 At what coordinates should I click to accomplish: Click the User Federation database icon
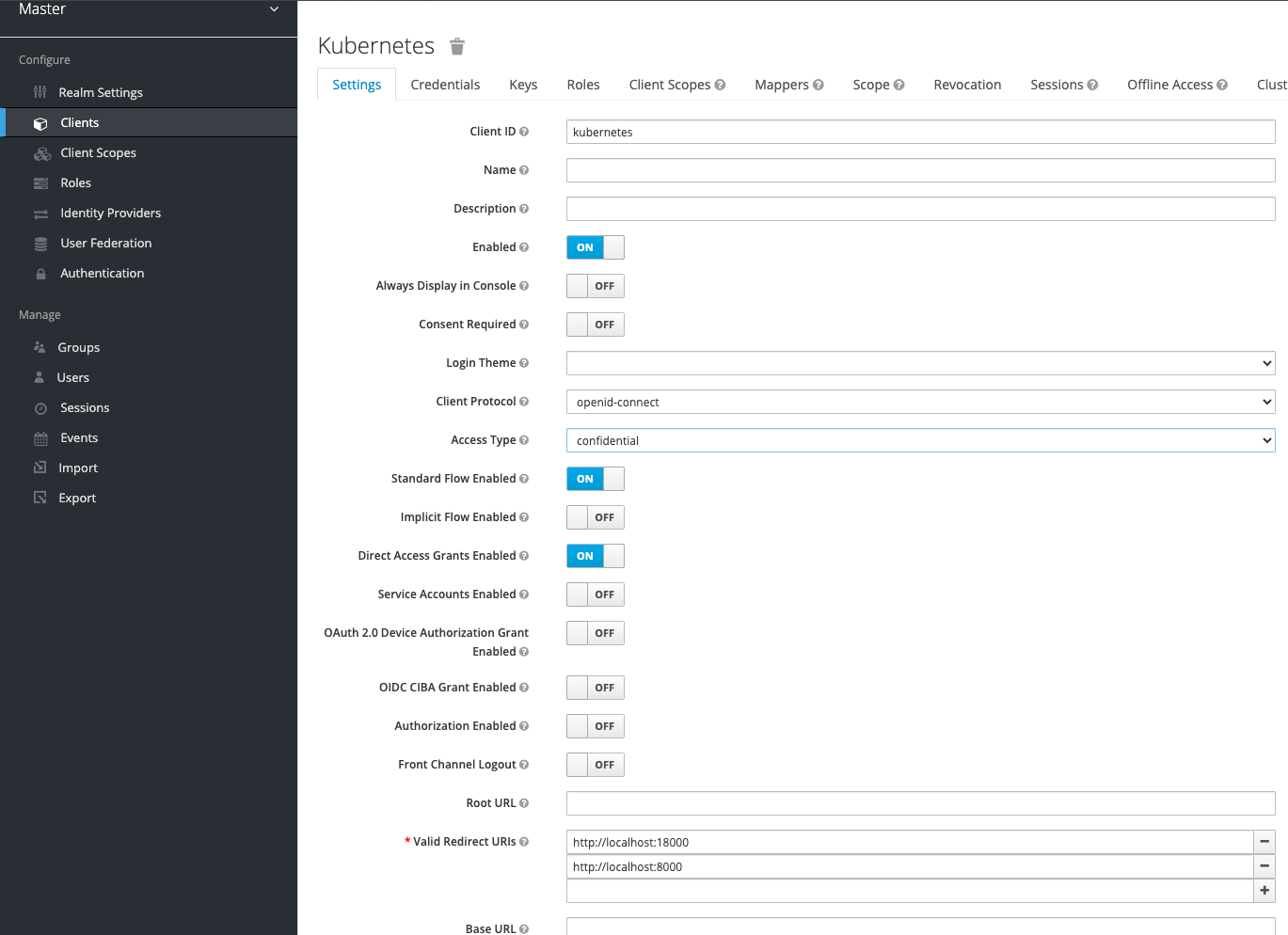[x=40, y=244]
